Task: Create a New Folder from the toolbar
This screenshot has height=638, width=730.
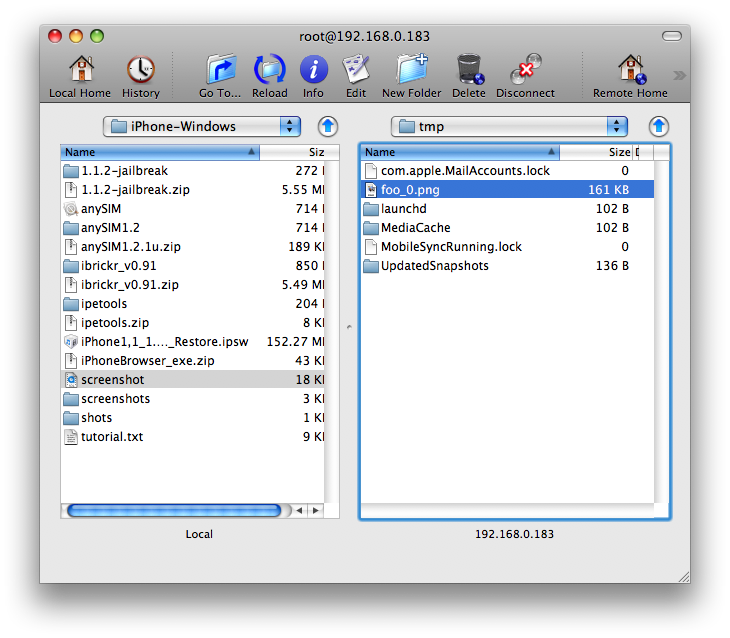Action: click(411, 70)
